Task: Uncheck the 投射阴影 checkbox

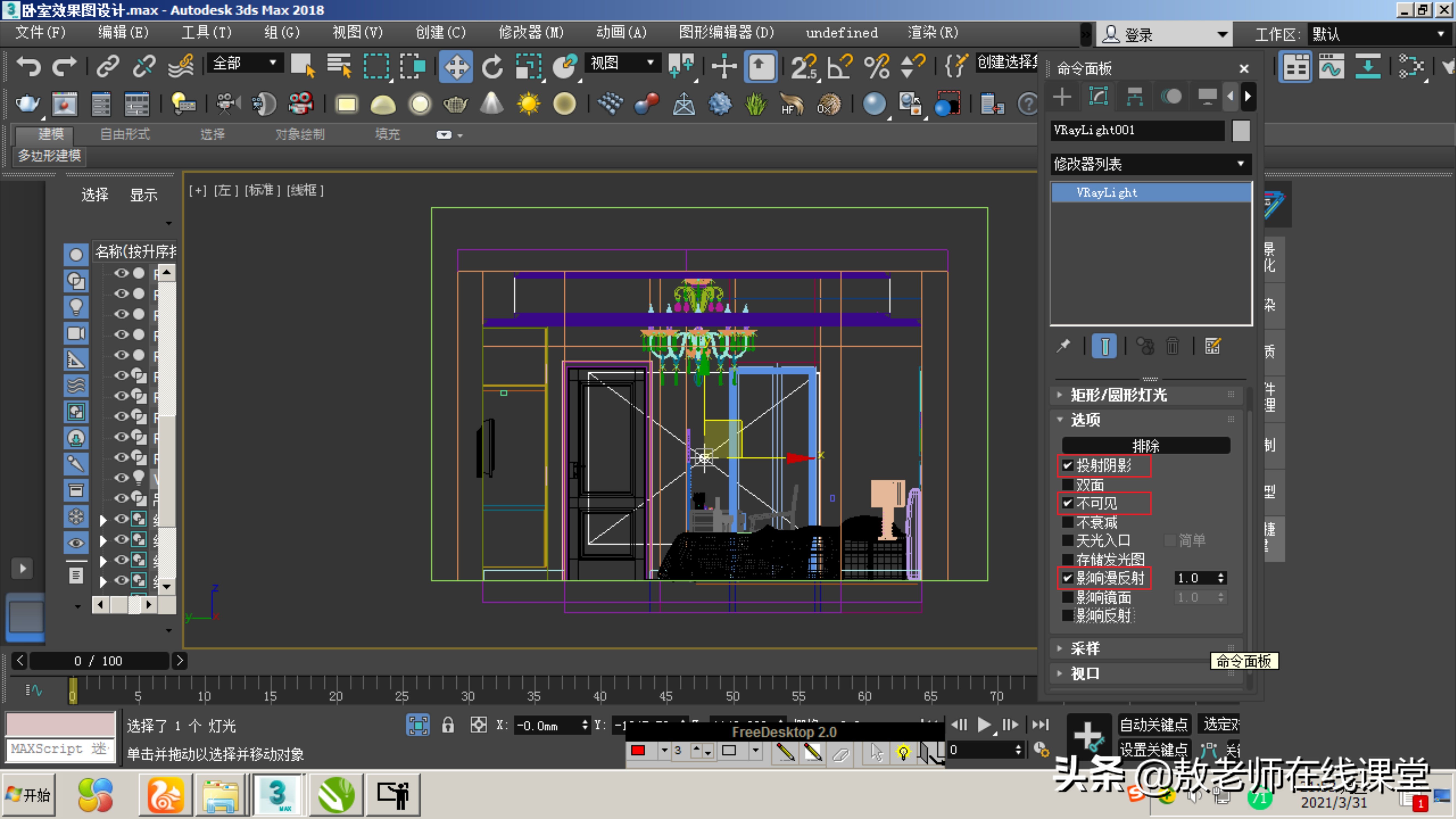Action: (1068, 466)
